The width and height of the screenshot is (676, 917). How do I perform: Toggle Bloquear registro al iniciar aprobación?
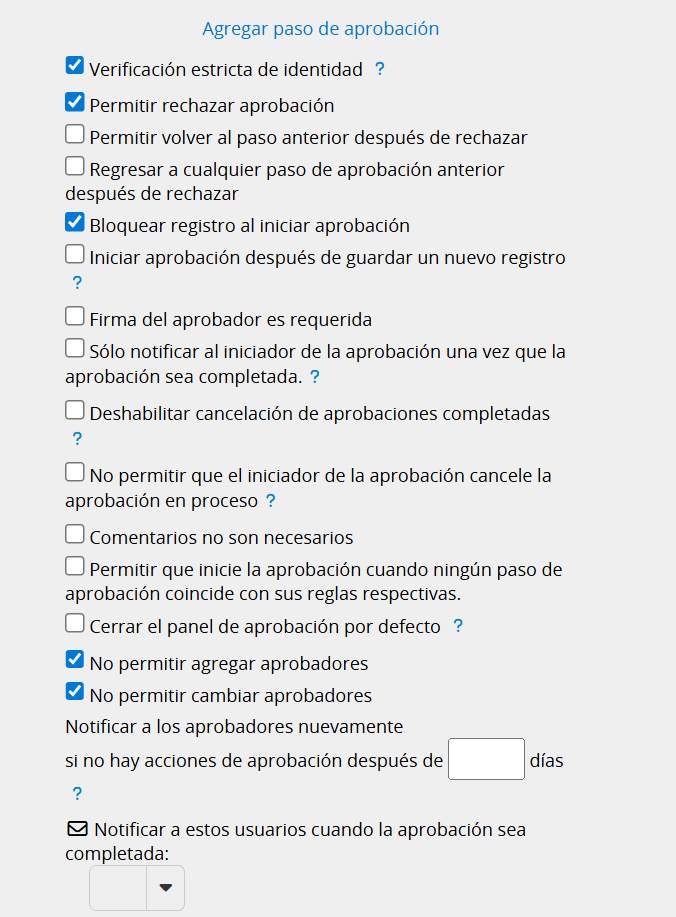coord(75,223)
